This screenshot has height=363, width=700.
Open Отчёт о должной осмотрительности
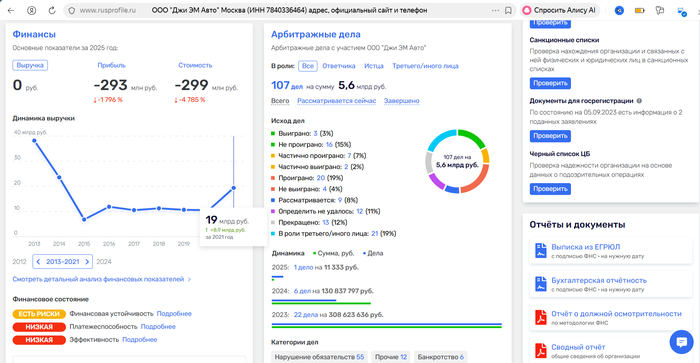(616, 314)
